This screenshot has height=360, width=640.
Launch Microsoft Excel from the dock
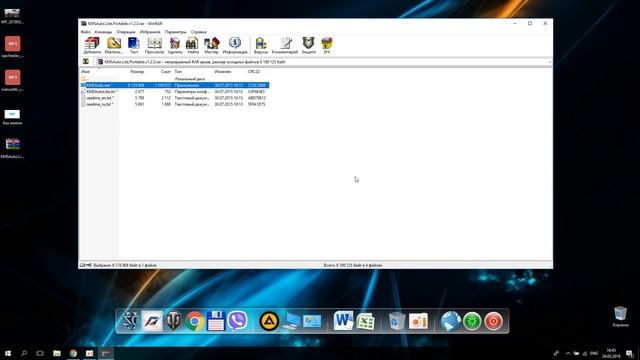[x=365, y=321]
